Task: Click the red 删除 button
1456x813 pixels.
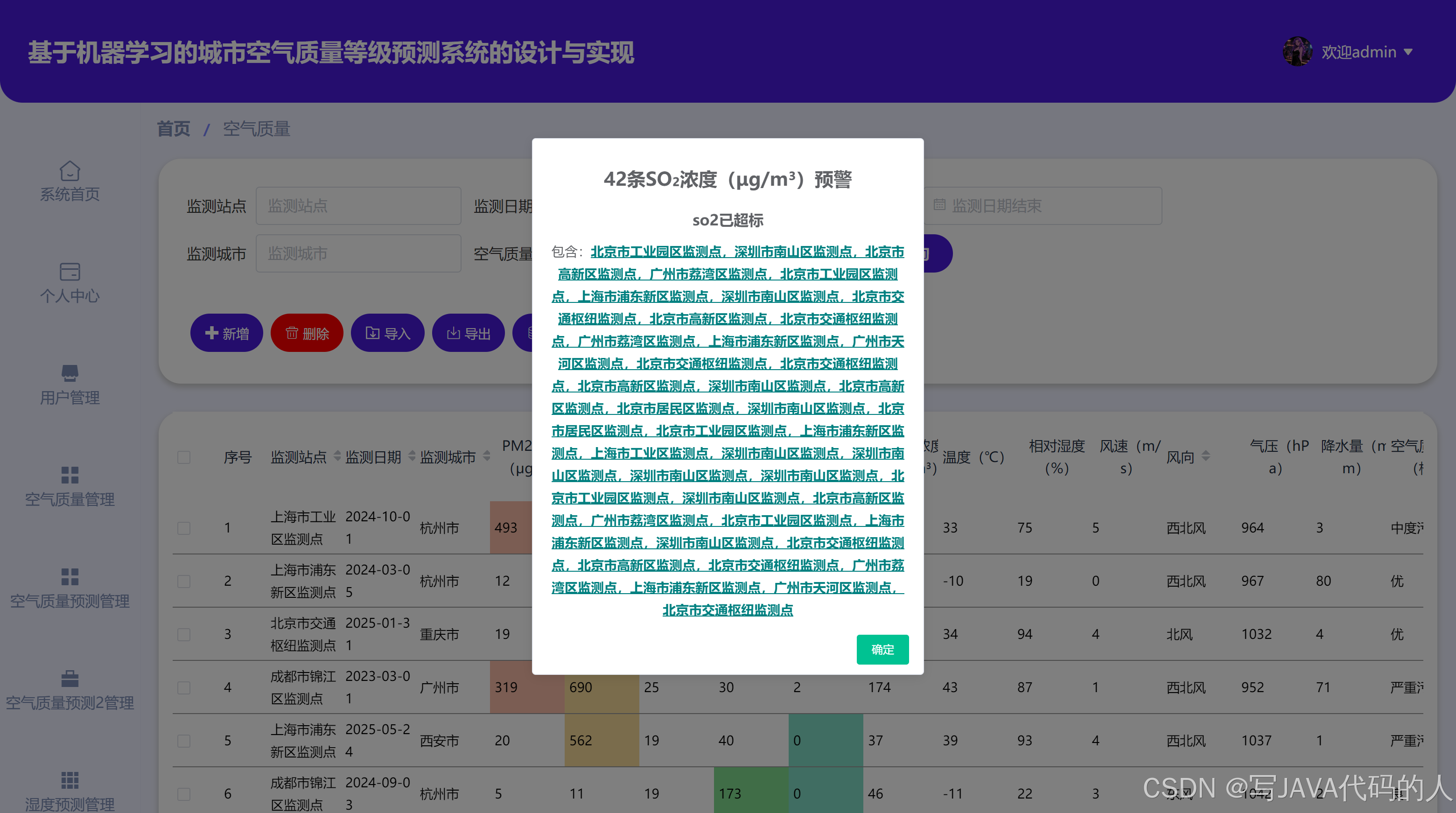Action: [x=307, y=333]
